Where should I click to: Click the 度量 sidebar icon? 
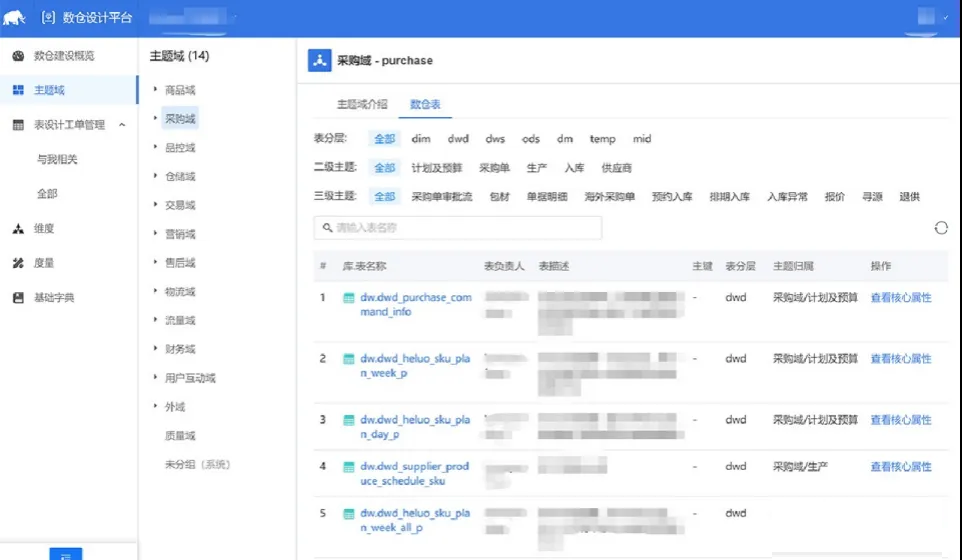[18, 263]
